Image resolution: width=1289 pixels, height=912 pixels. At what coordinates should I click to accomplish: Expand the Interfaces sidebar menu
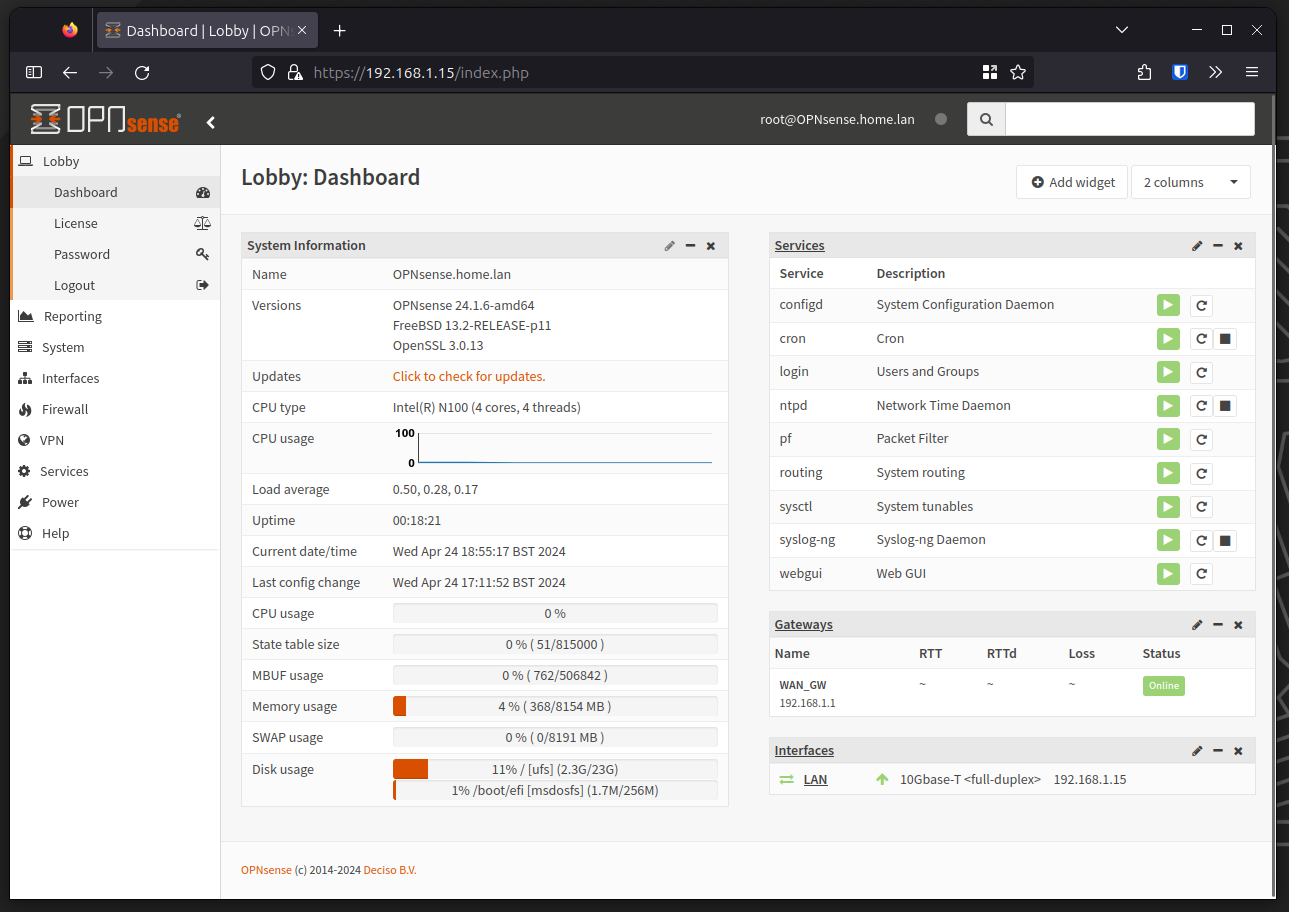click(x=115, y=378)
